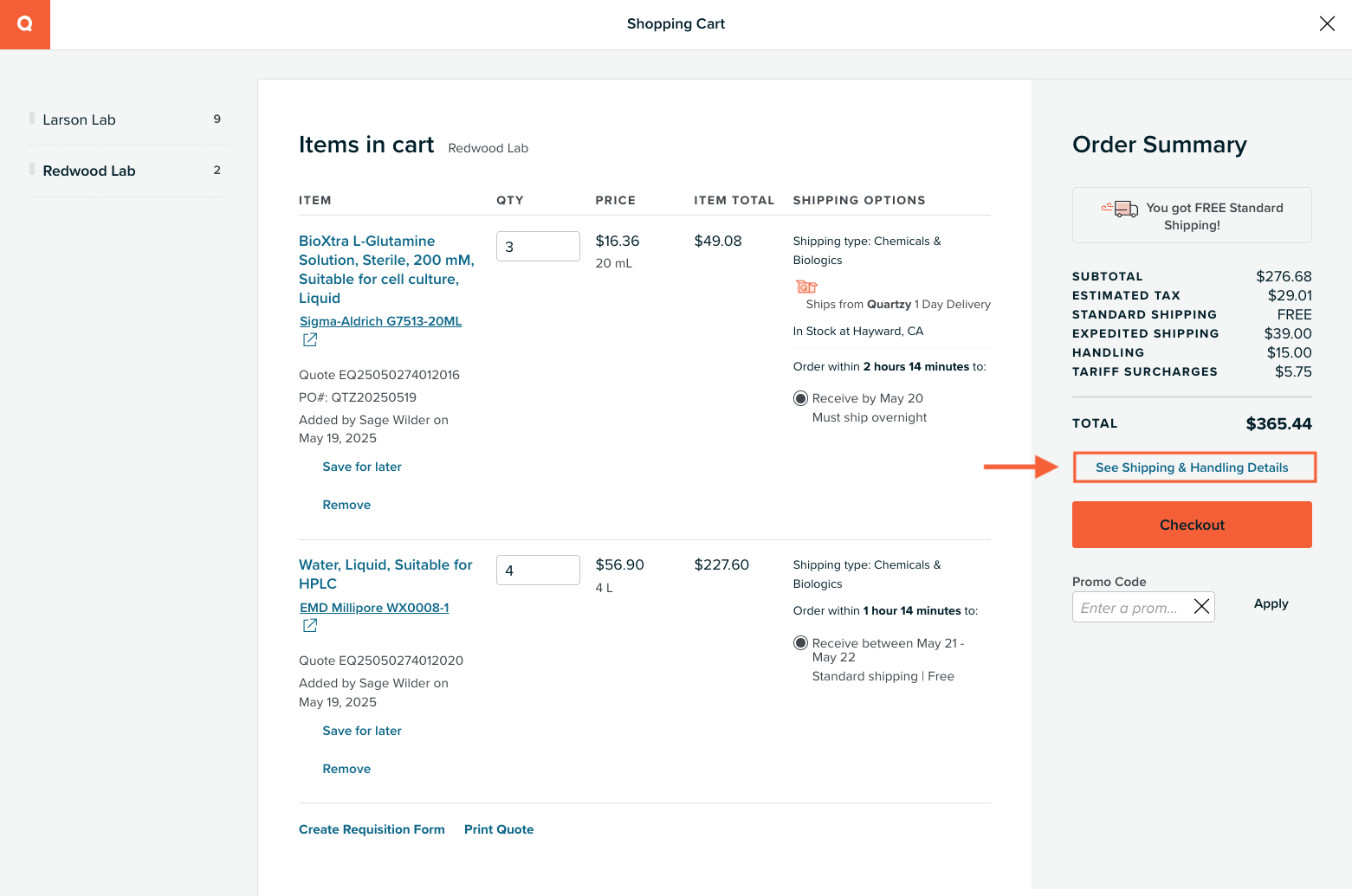This screenshot has width=1352, height=896.
Task: Open BioXtra L-Glutamine Solution product page
Action: point(386,269)
